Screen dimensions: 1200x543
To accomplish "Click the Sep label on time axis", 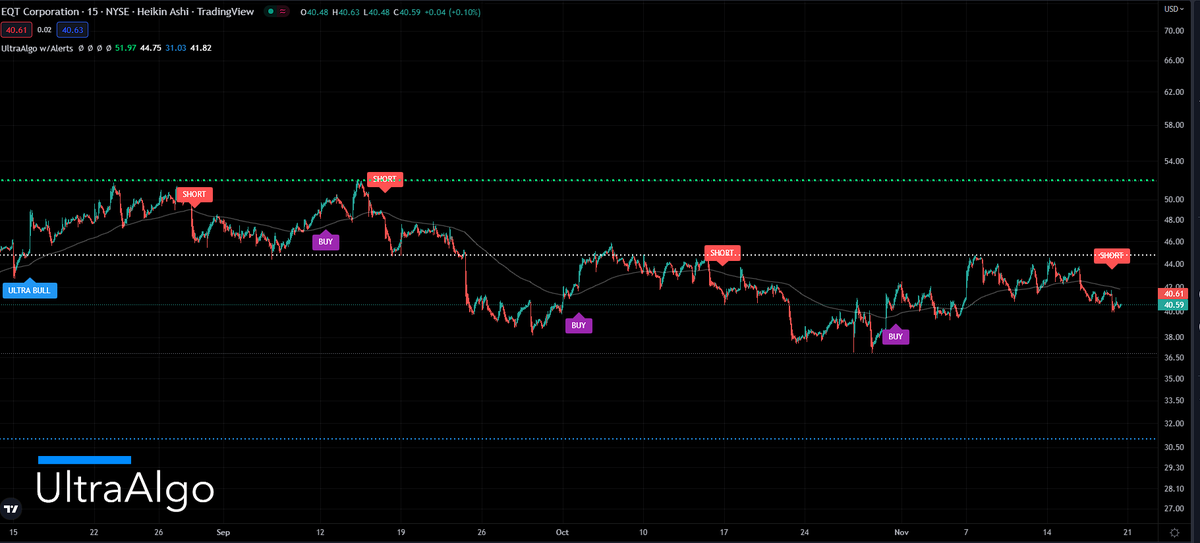I will coord(222,535).
